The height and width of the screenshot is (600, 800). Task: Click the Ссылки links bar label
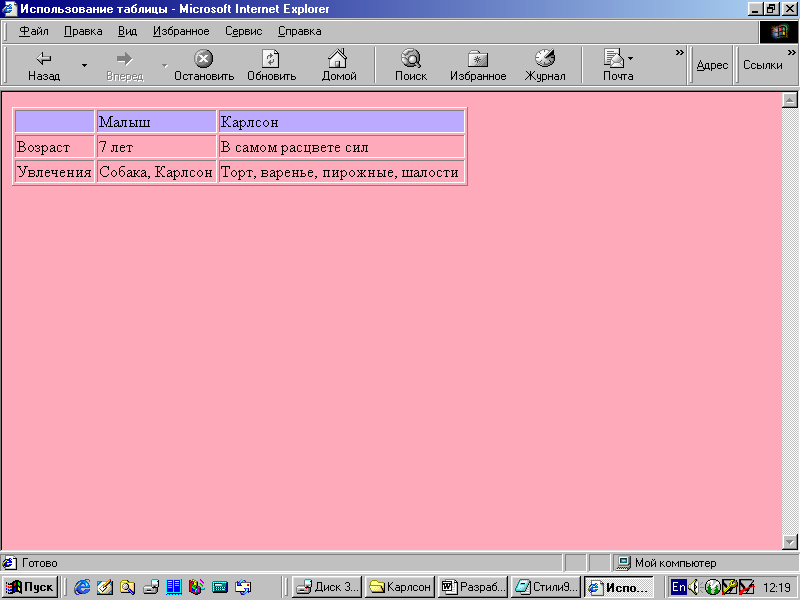click(x=762, y=65)
